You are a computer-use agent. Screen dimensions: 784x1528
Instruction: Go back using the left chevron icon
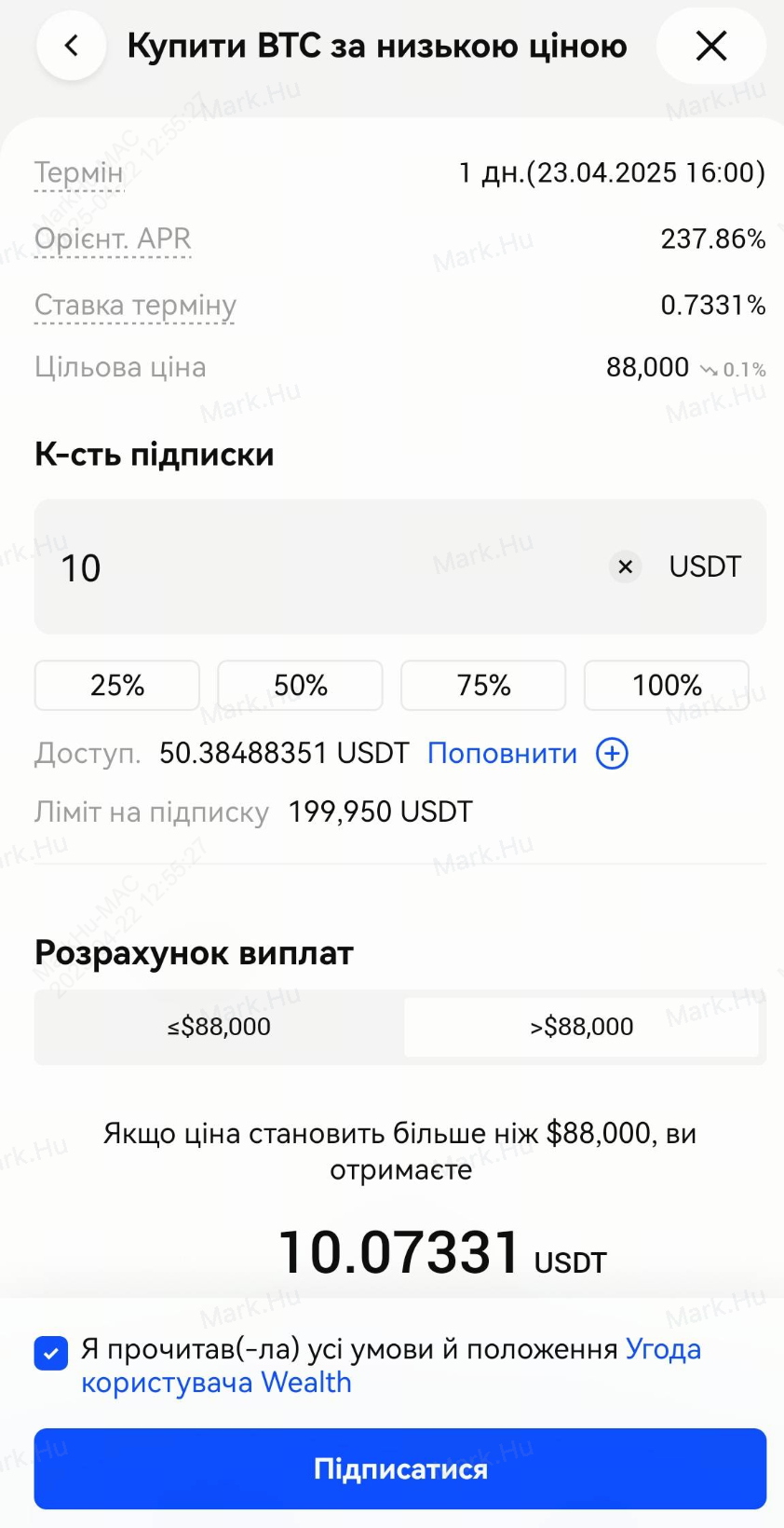71,46
